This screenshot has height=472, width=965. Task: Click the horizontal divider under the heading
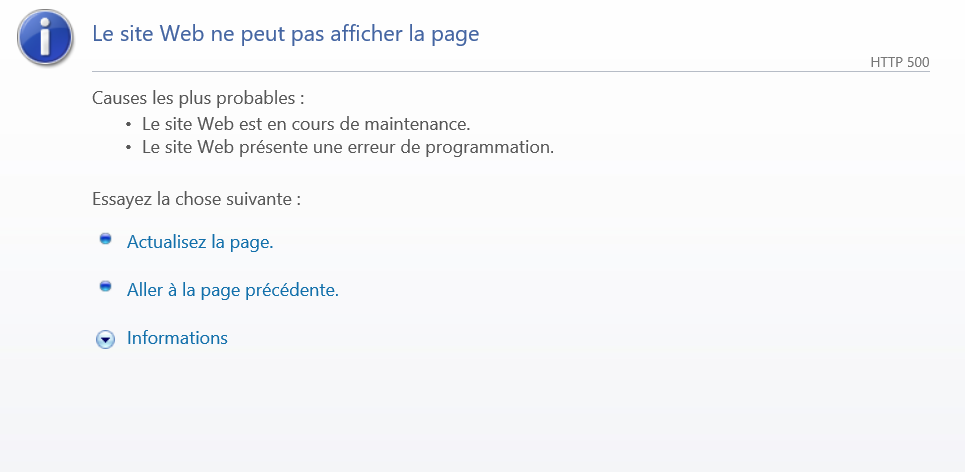point(511,71)
